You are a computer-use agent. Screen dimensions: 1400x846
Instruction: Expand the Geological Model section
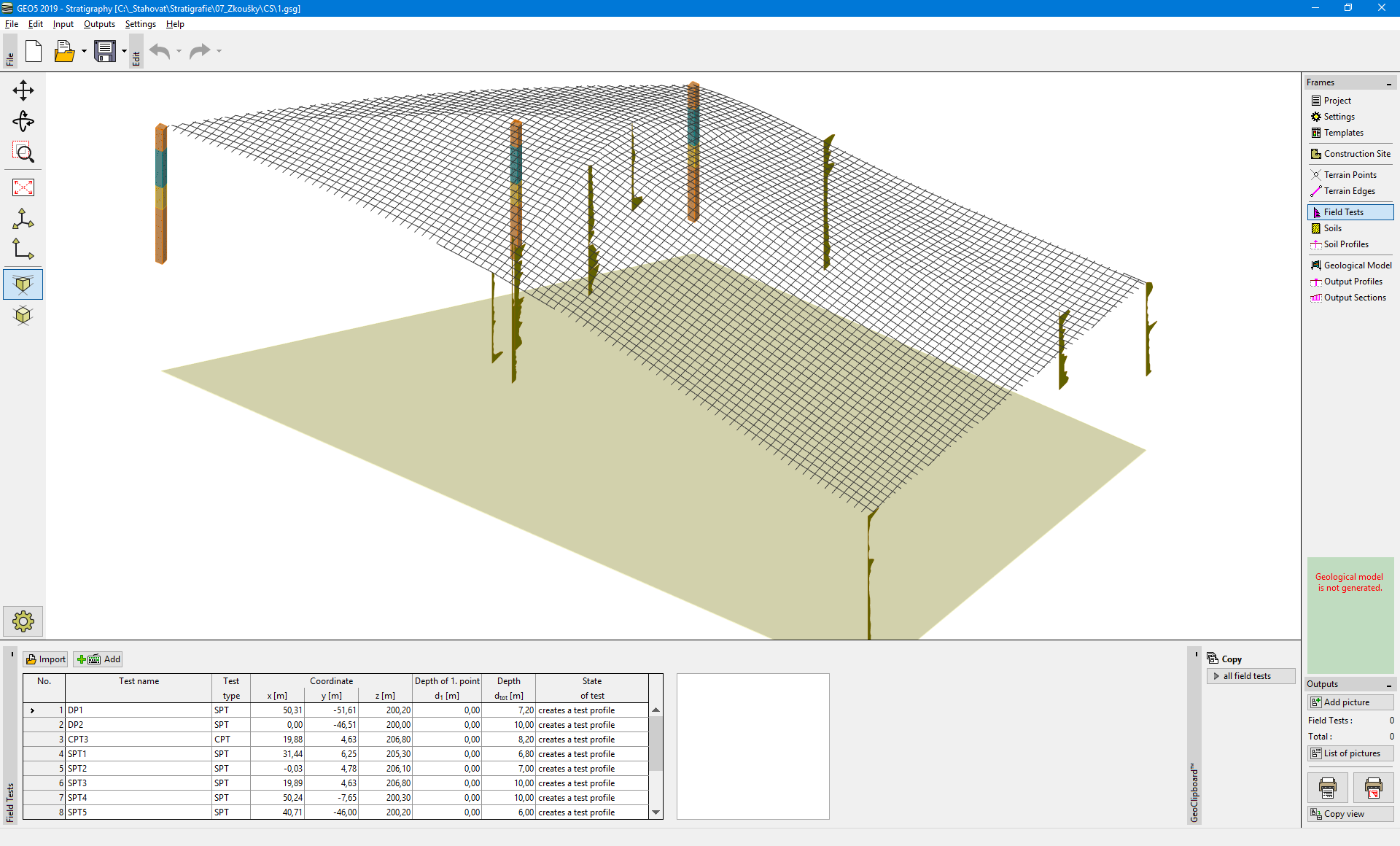pyautogui.click(x=1350, y=264)
